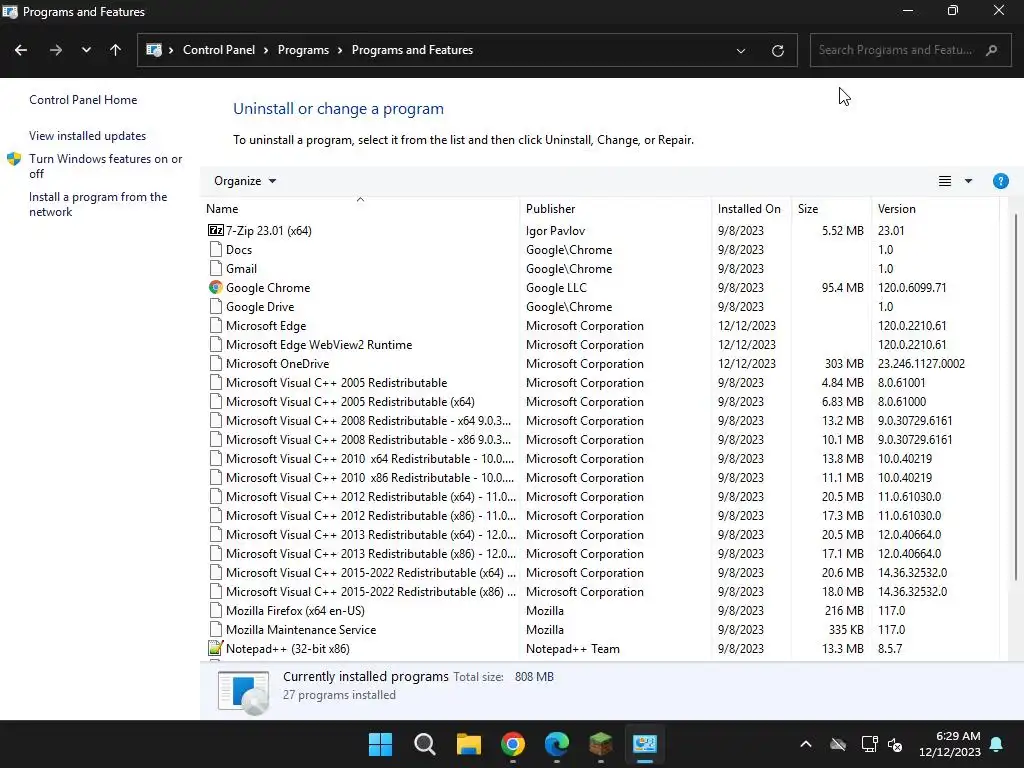Click version 120.0.6099.71 cell

pyautogui.click(x=912, y=287)
